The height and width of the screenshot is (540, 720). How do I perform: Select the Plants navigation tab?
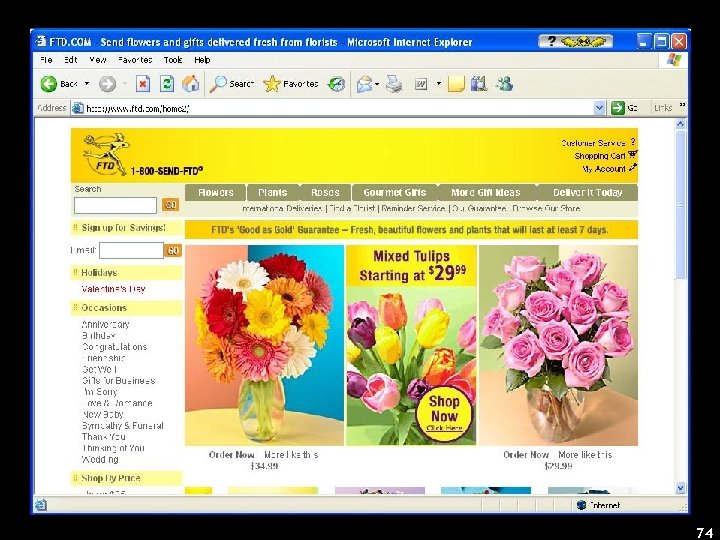pos(273,192)
